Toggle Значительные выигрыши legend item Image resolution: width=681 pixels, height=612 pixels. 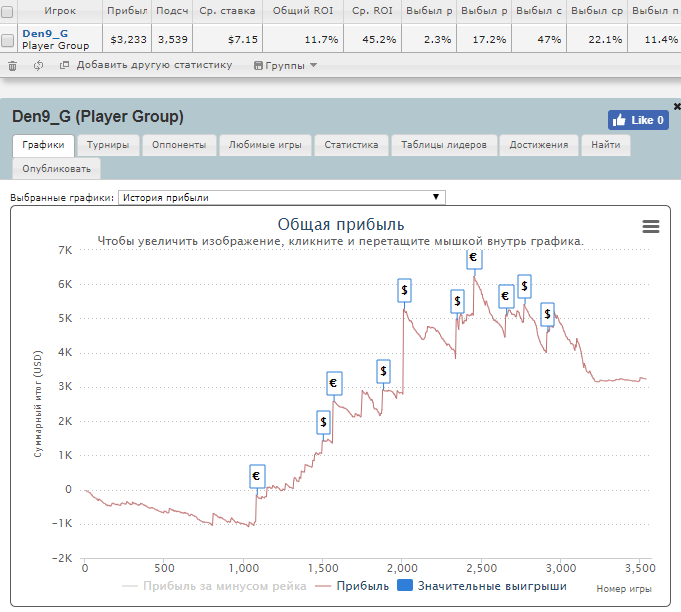pos(482,586)
